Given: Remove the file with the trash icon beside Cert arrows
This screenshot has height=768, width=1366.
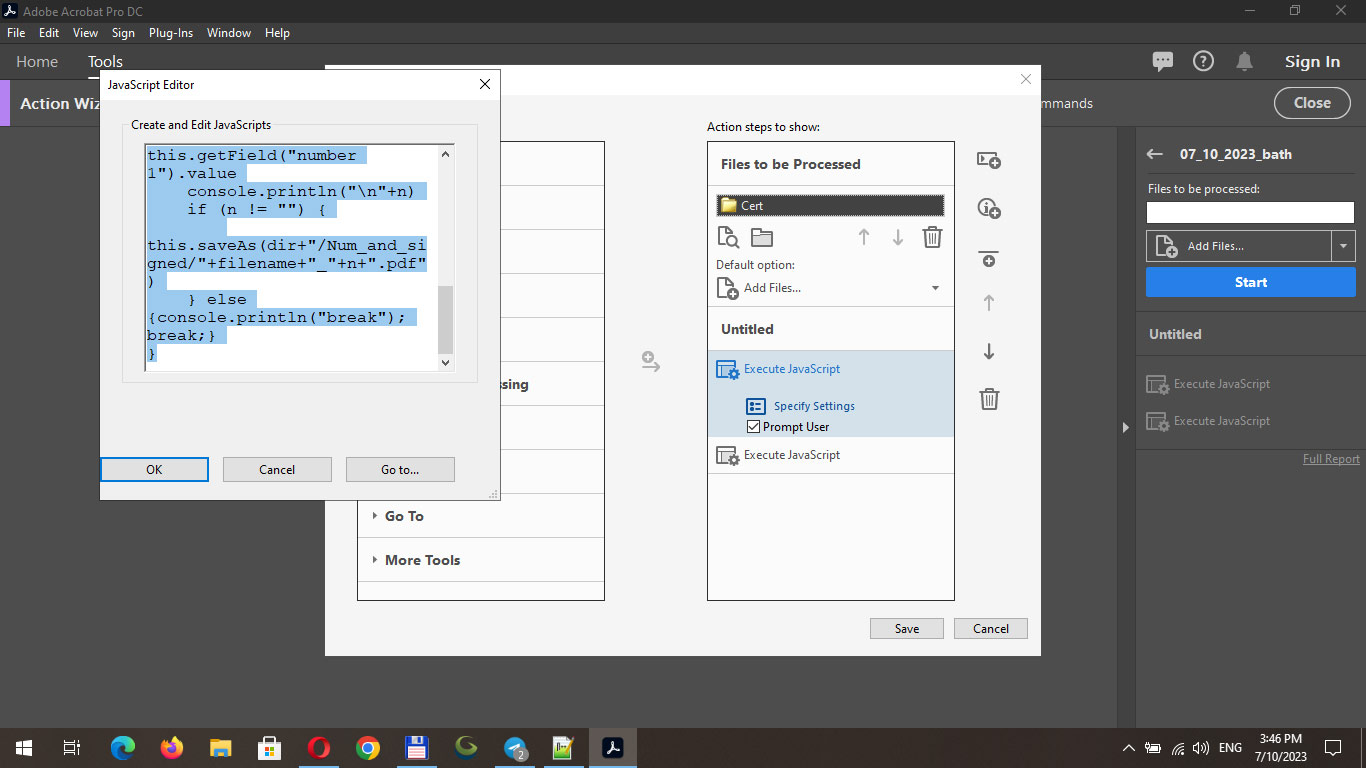Looking at the screenshot, I should 932,237.
